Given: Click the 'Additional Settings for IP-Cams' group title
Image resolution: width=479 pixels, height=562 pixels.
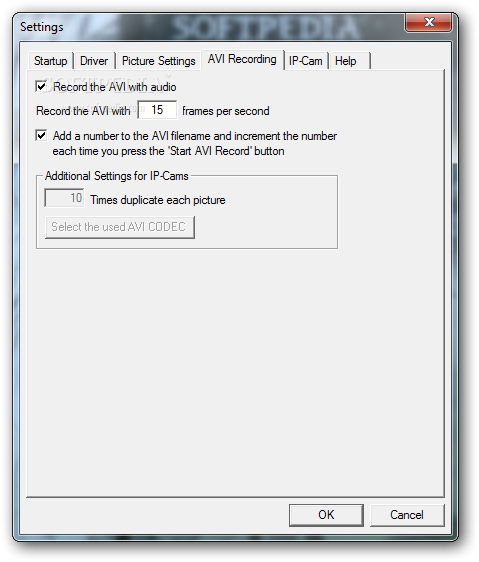Looking at the screenshot, I should pyautogui.click(x=117, y=176).
